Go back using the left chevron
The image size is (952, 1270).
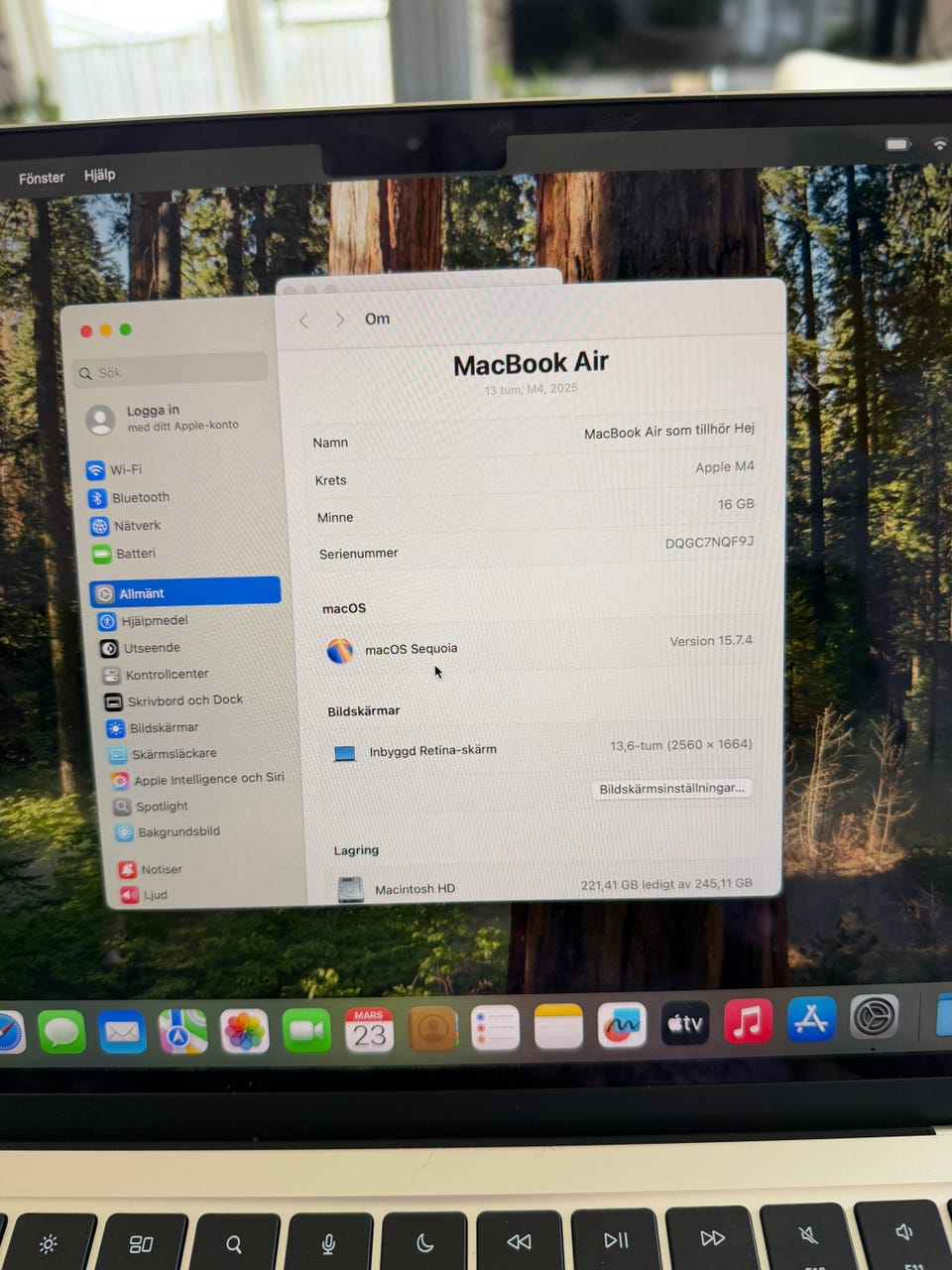coord(304,320)
